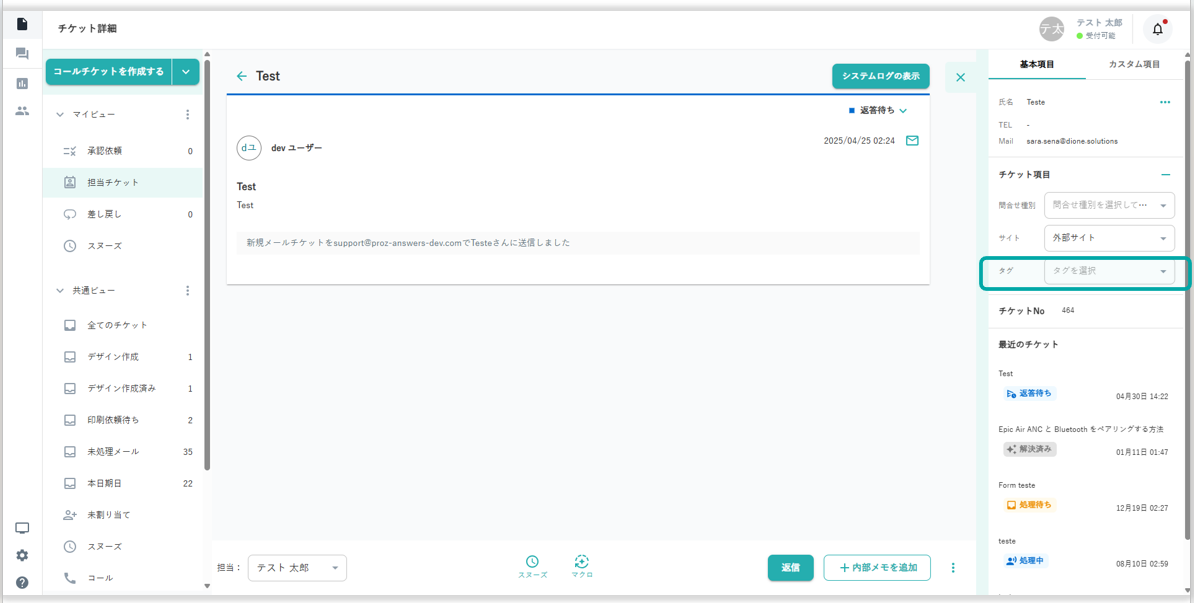Switch to the カスタム項目 tab
Viewport: 1194px width, 603px height.
1134,65
